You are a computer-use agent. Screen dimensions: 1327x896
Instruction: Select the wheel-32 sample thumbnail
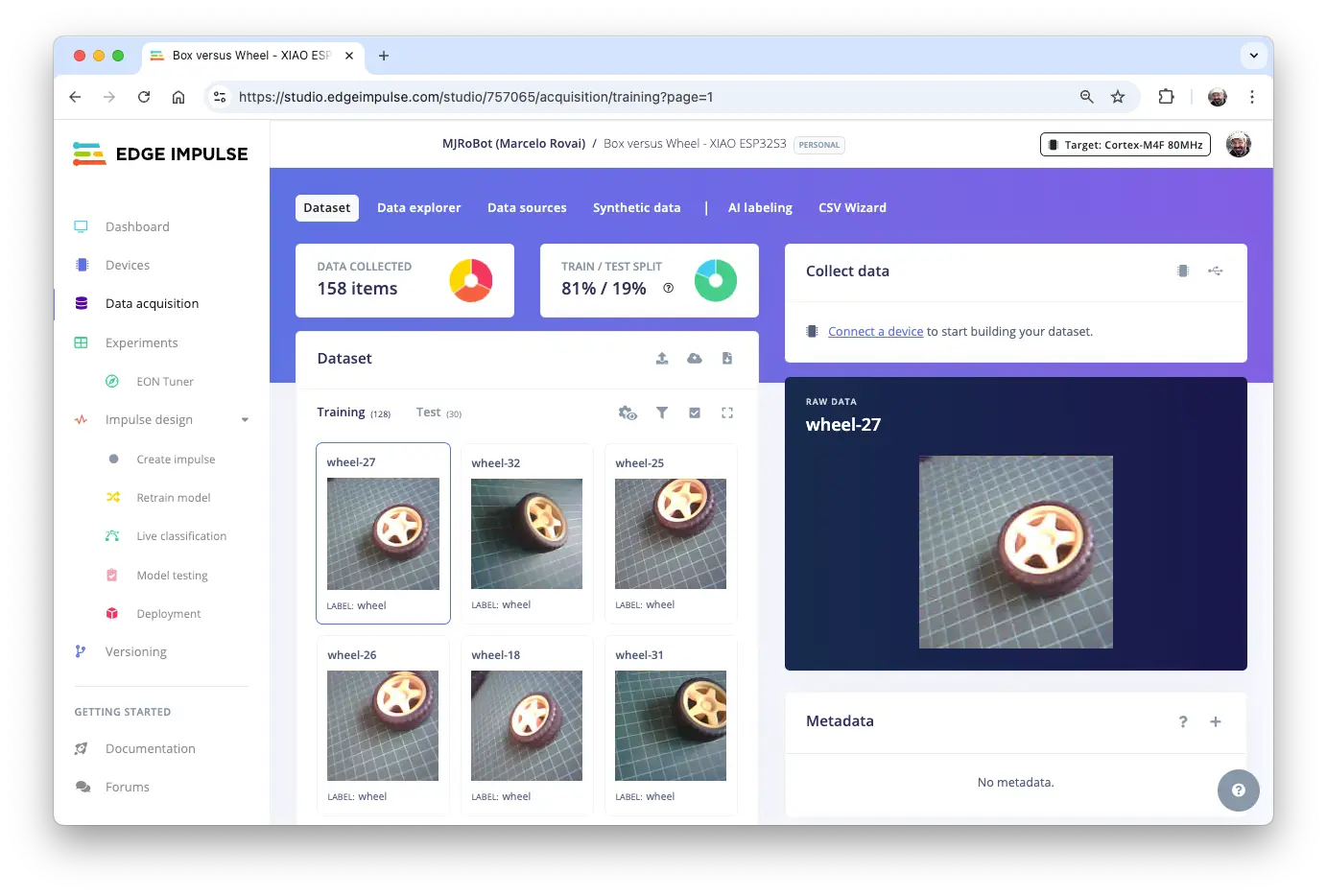tap(527, 533)
